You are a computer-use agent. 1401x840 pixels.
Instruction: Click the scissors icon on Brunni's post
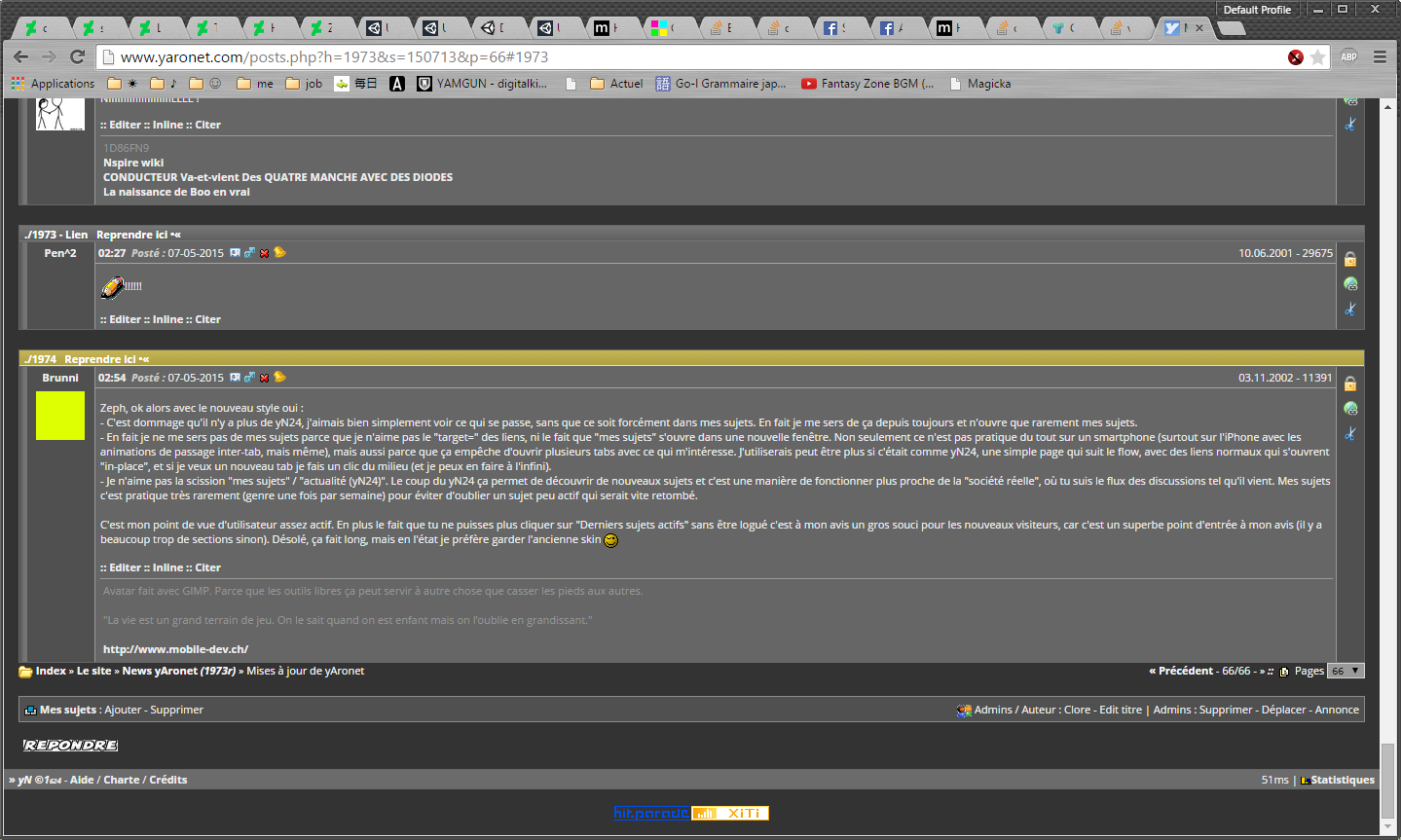pyautogui.click(x=1350, y=434)
